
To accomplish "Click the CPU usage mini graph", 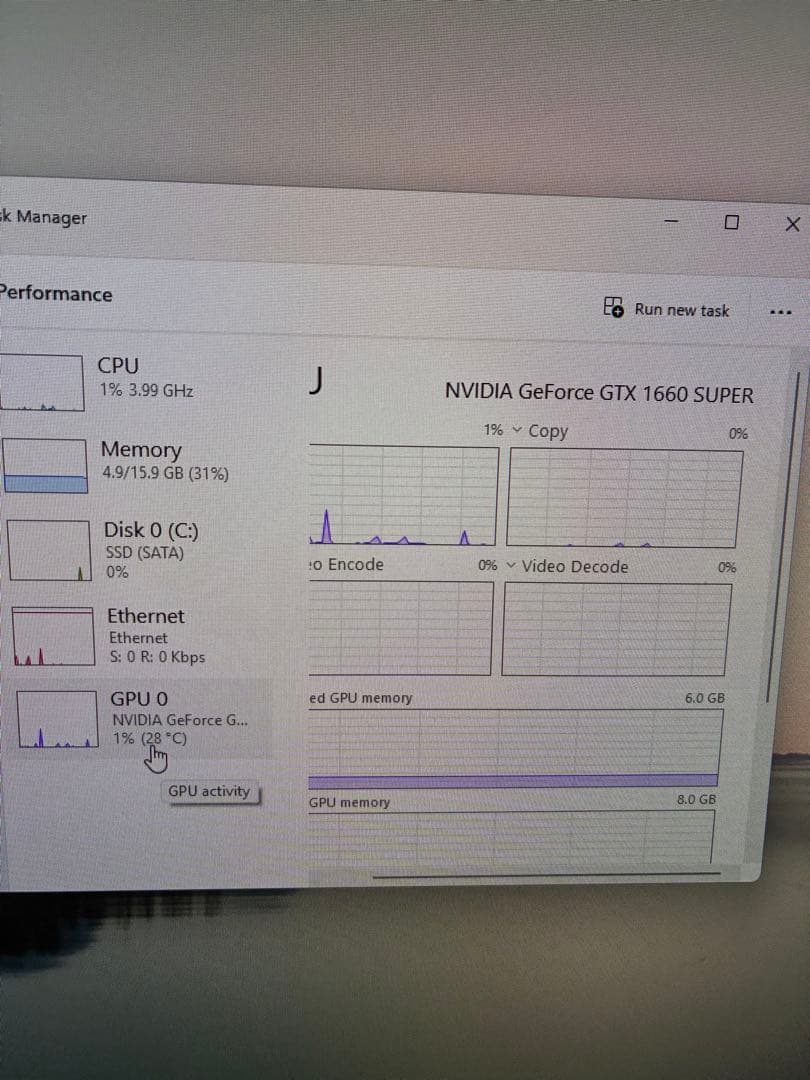I will click(41, 382).
